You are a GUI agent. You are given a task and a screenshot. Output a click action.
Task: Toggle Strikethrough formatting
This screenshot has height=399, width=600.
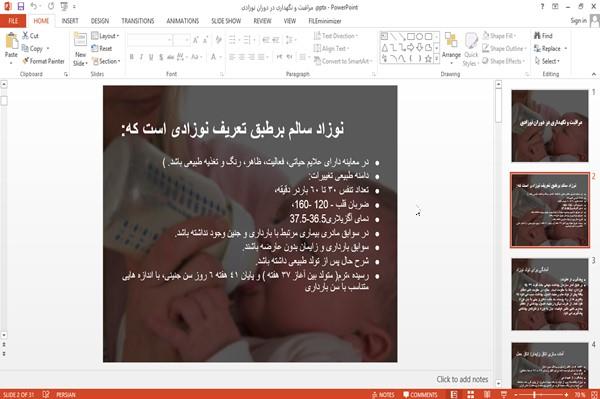coord(171,57)
